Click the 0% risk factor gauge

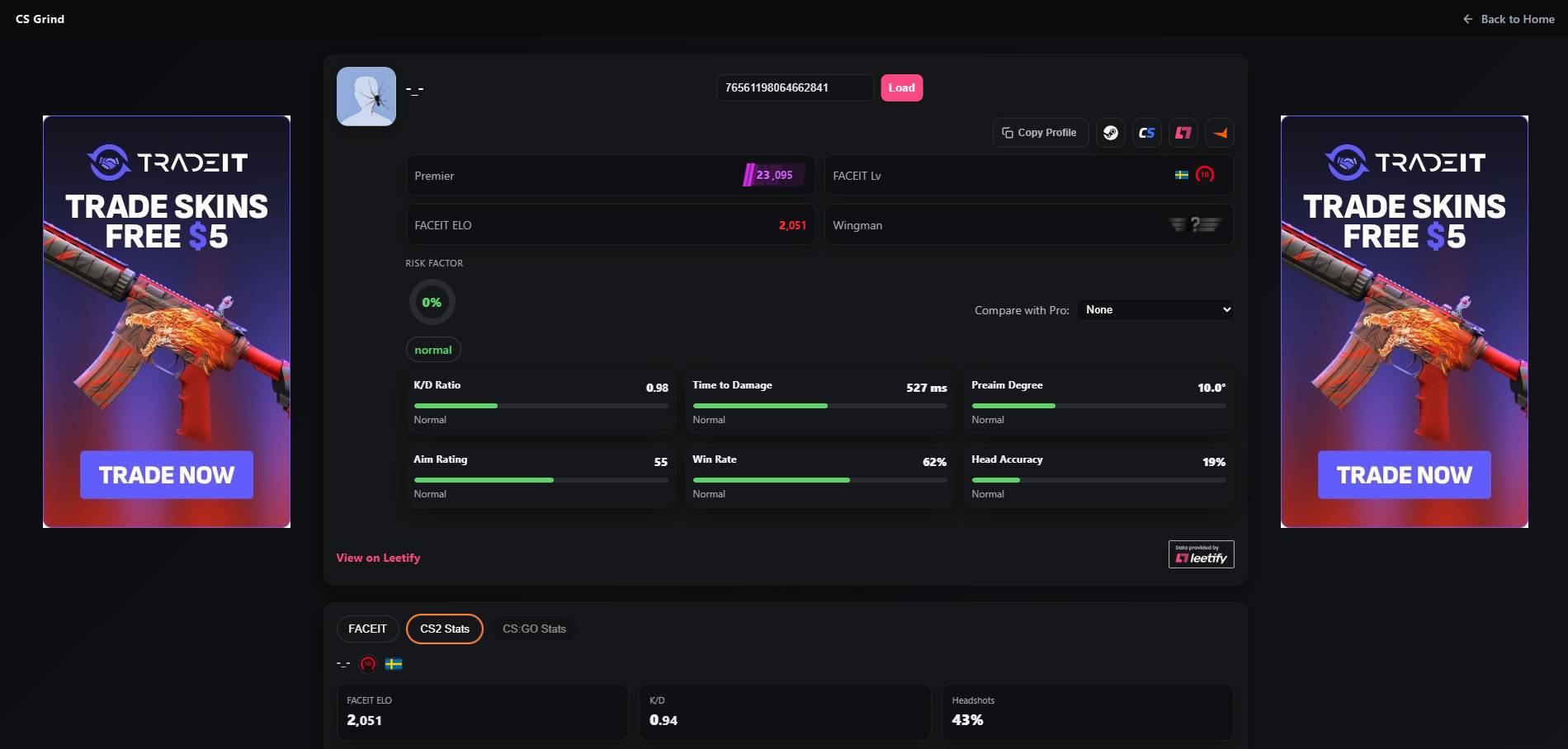(432, 302)
